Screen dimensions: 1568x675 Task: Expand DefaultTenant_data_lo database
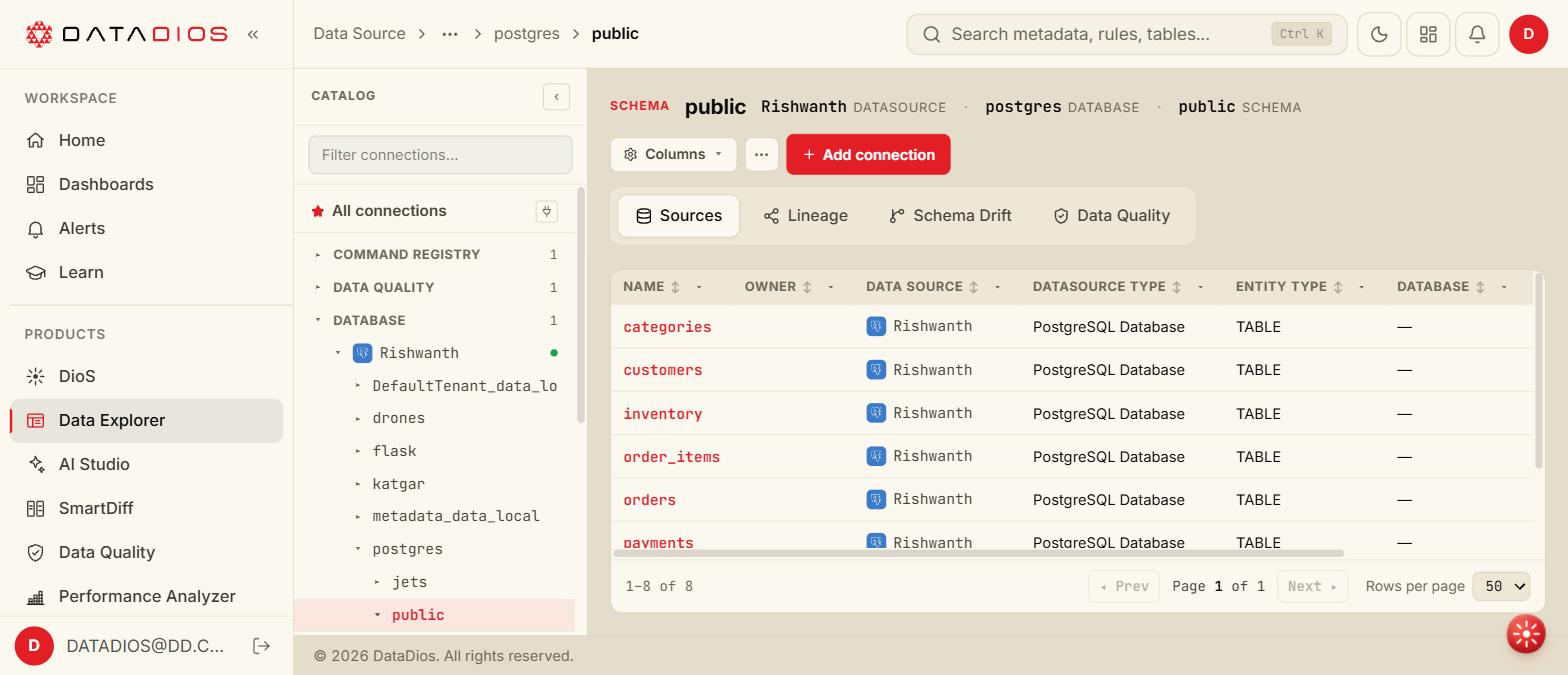[x=358, y=386]
